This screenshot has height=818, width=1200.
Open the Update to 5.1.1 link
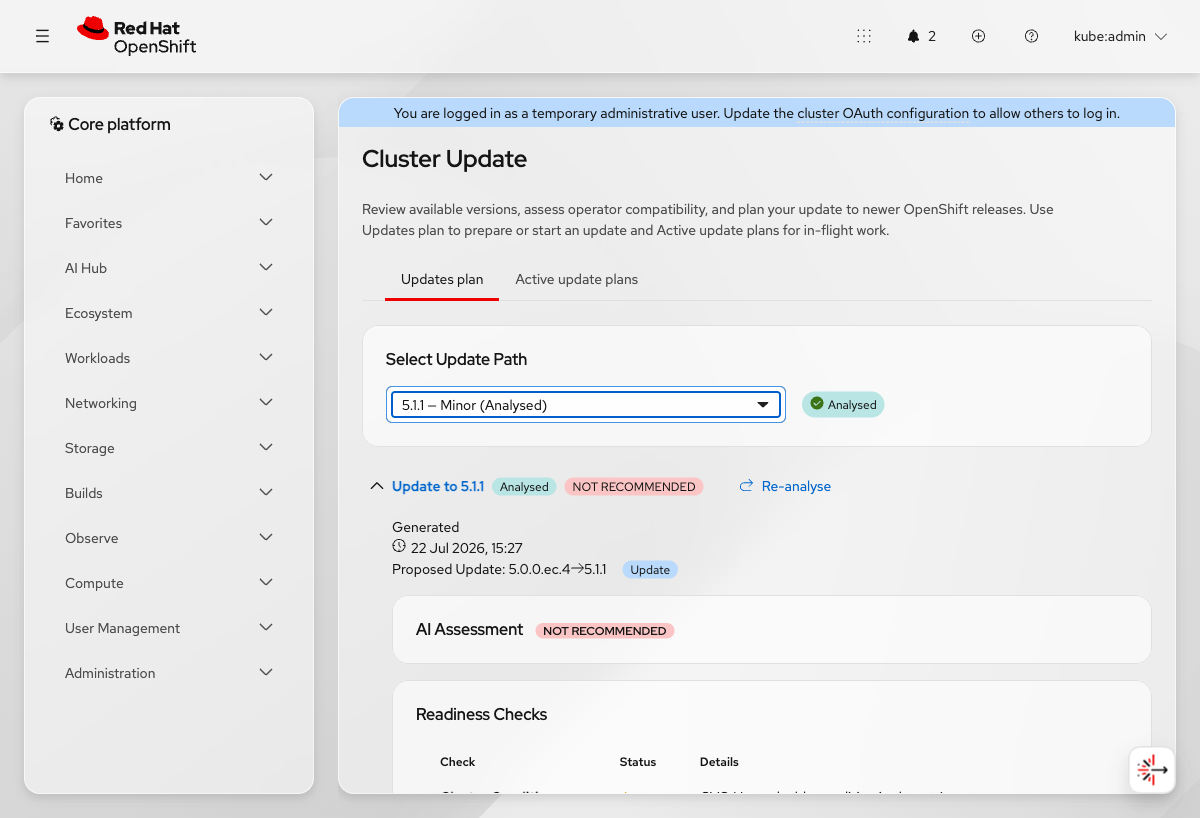(x=438, y=486)
